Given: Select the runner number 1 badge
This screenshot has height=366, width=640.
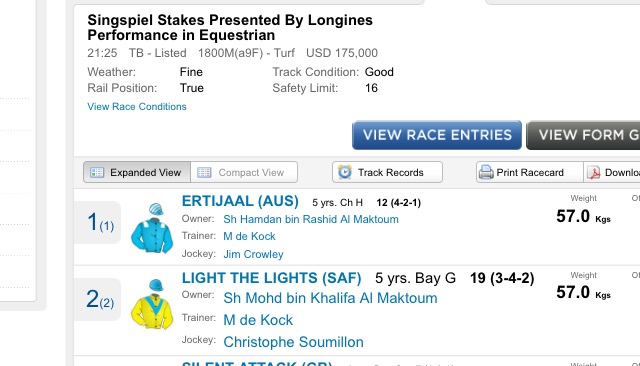Looking at the screenshot, I should click(x=98, y=222).
